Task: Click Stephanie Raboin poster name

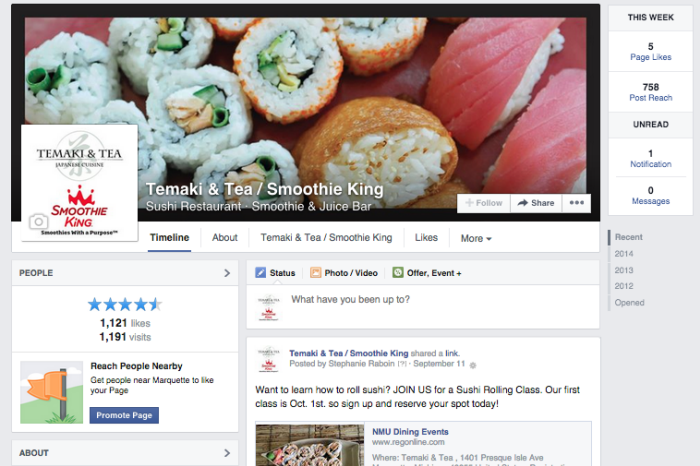Action: pyautogui.click(x=361, y=364)
